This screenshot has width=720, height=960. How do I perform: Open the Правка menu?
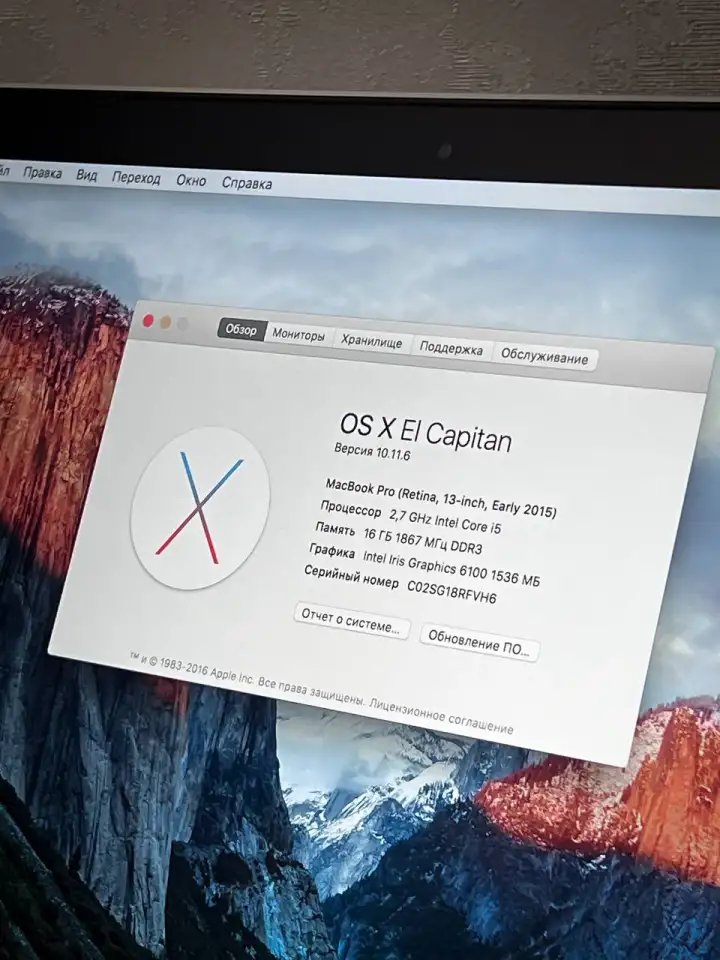pos(42,173)
